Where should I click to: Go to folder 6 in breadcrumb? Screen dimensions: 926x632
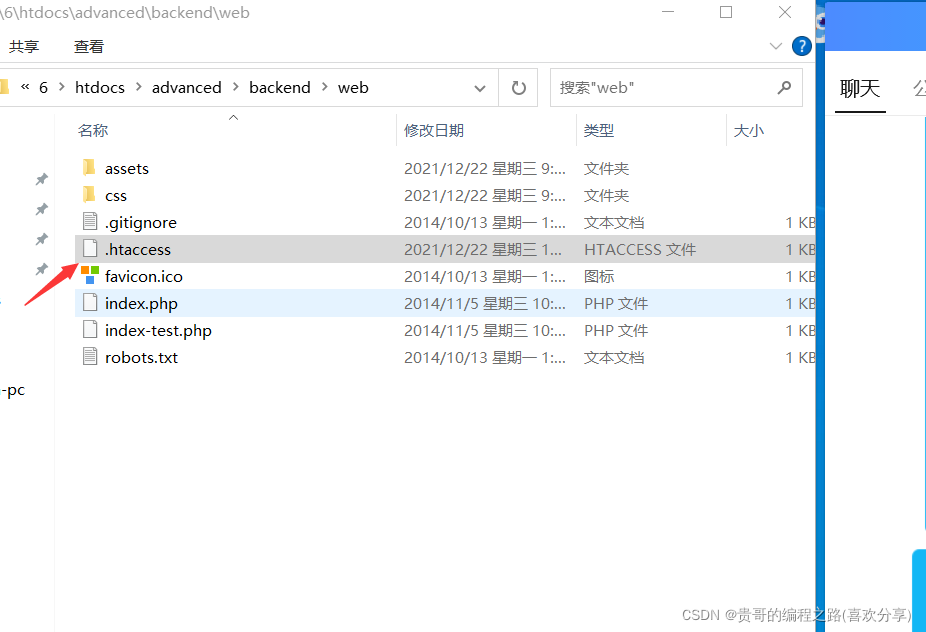pos(43,88)
